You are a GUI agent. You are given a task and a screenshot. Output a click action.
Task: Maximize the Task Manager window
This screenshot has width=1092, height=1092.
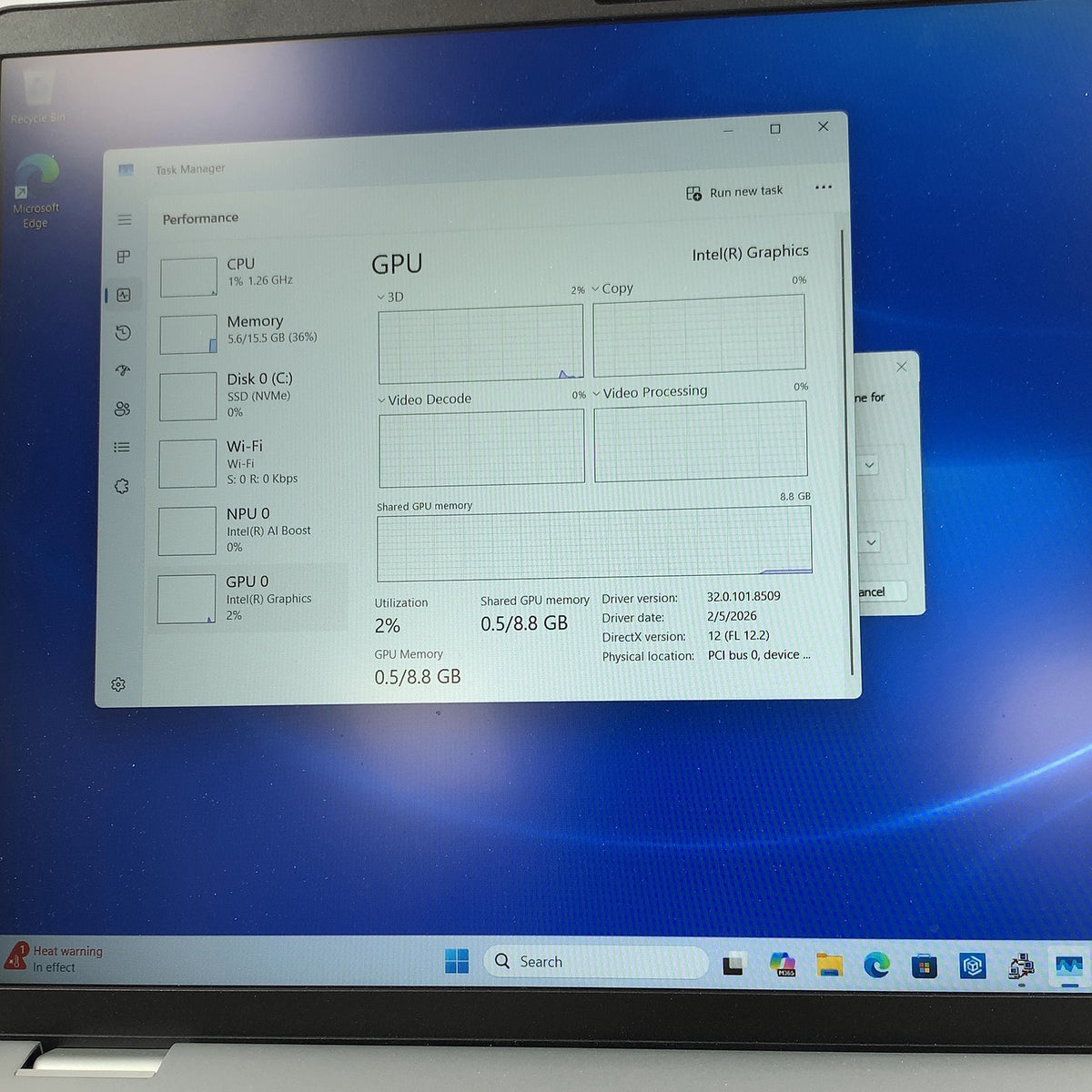[775, 129]
